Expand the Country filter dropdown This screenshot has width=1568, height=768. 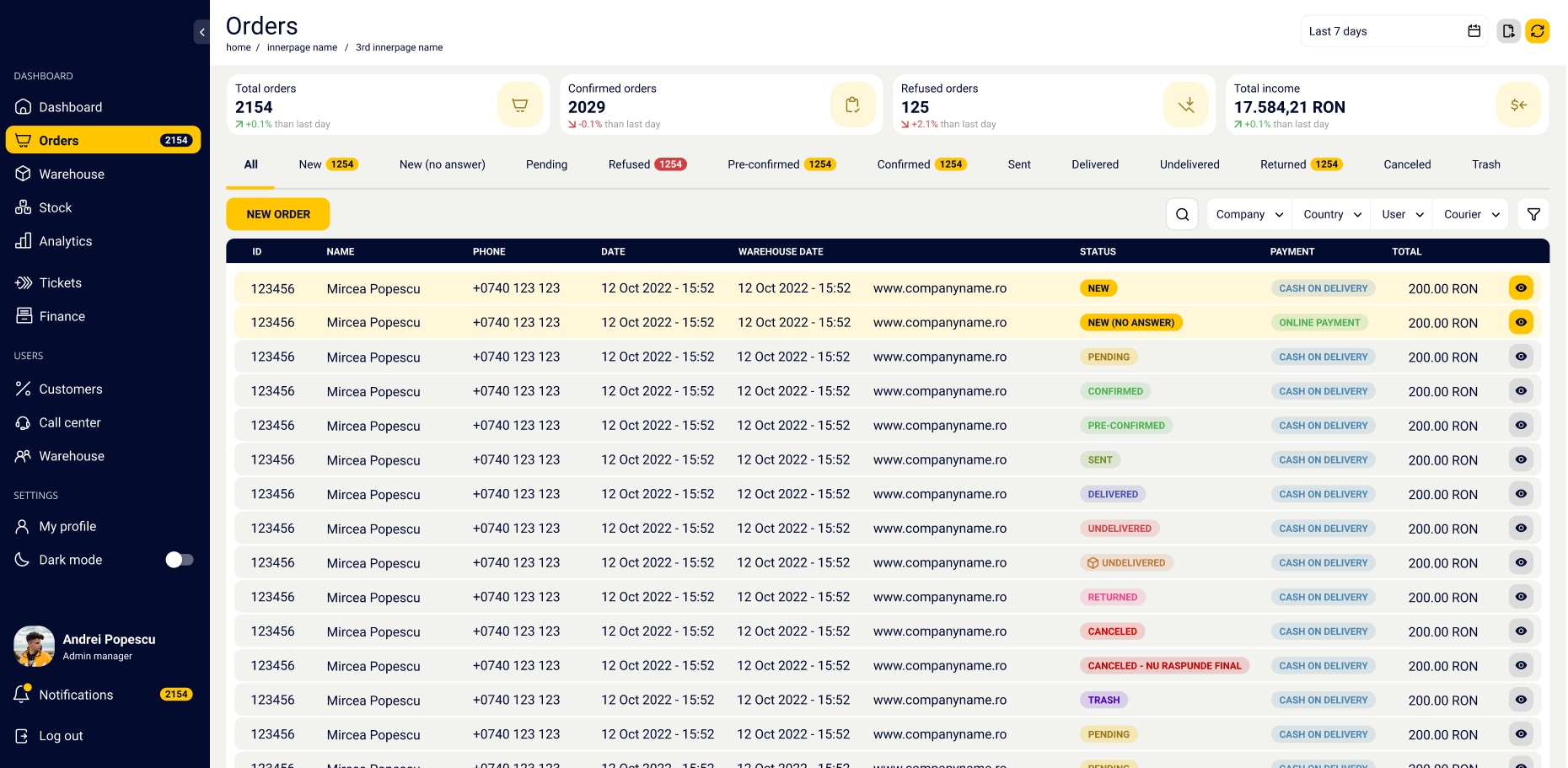(1331, 214)
